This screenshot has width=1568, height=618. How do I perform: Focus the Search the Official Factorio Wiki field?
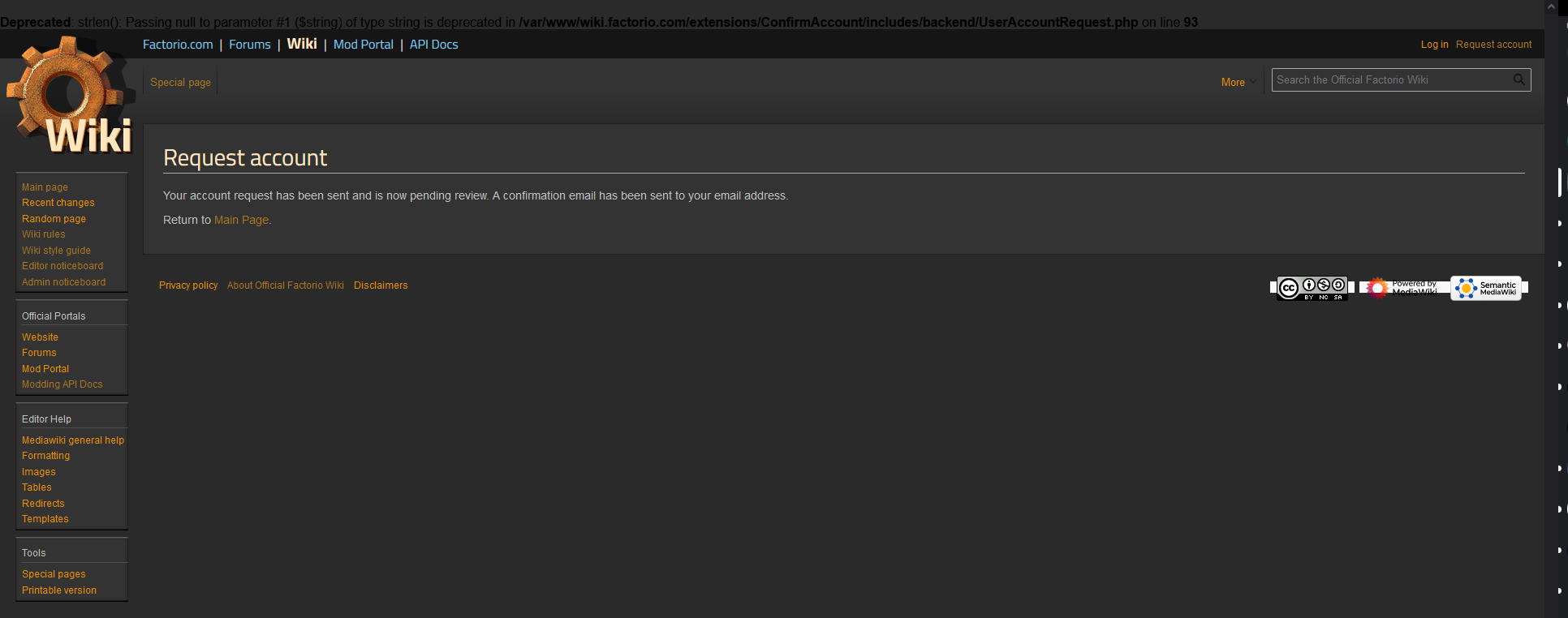pyautogui.click(x=1391, y=79)
